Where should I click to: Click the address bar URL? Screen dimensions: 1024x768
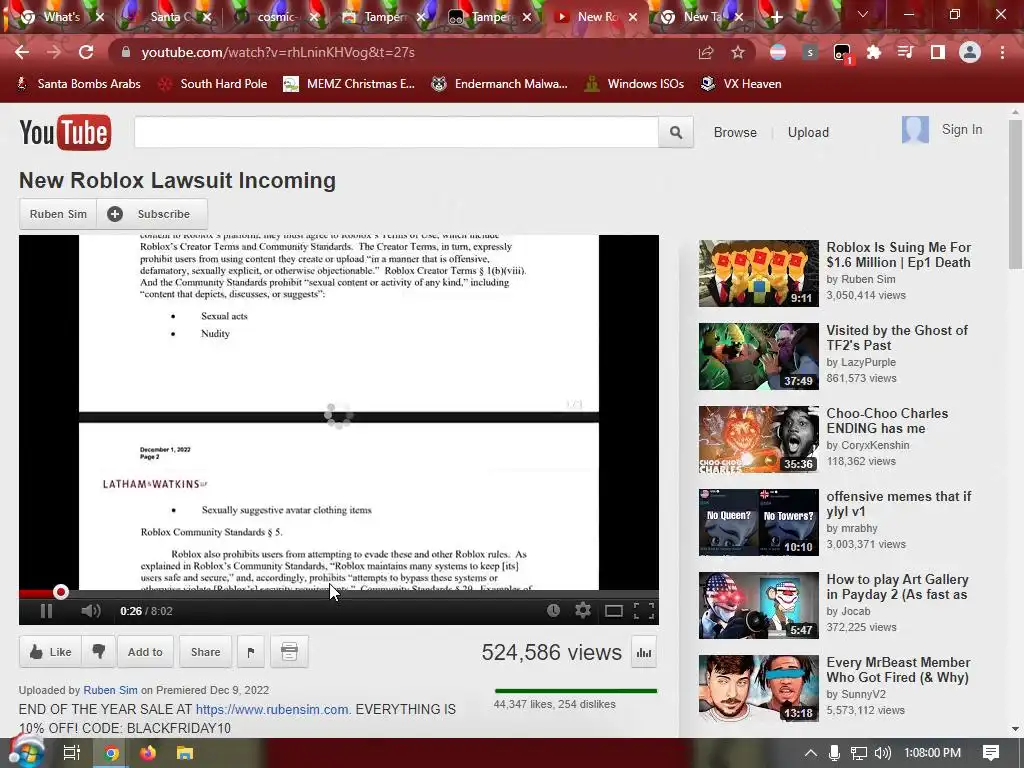click(278, 52)
